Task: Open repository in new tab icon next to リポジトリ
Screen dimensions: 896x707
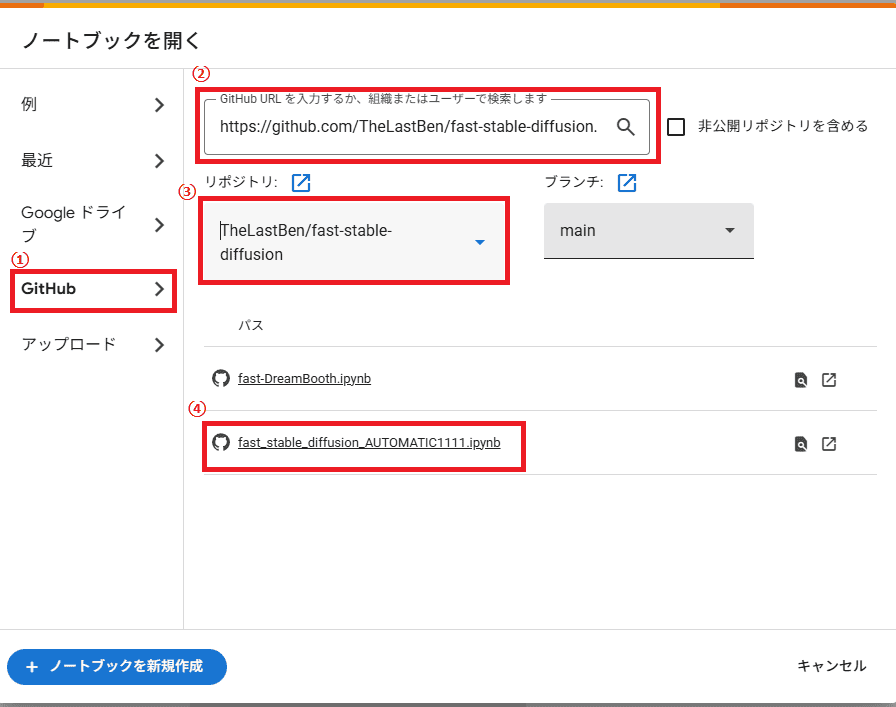Action: pyautogui.click(x=301, y=183)
